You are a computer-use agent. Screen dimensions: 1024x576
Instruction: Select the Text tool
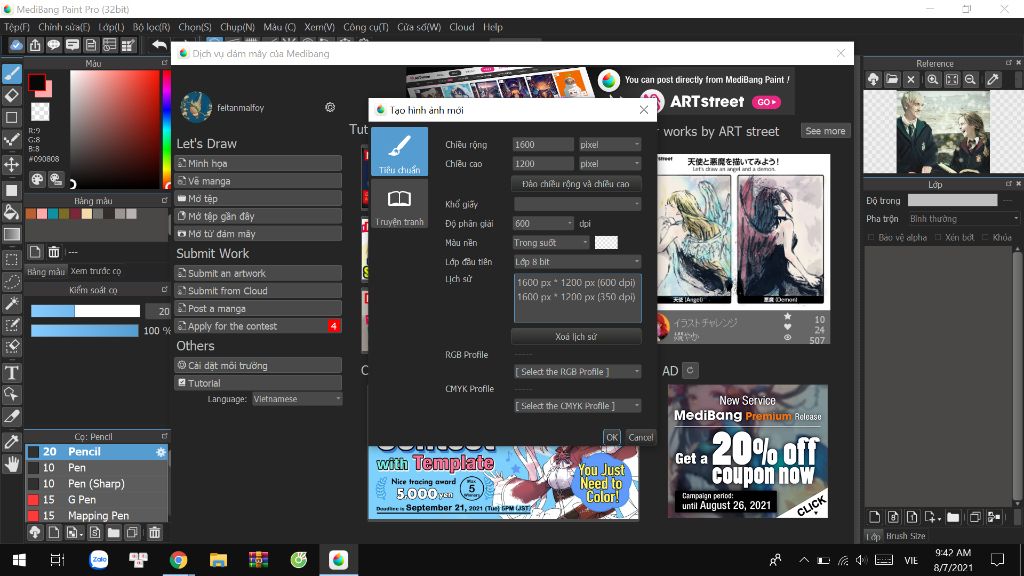coord(12,372)
